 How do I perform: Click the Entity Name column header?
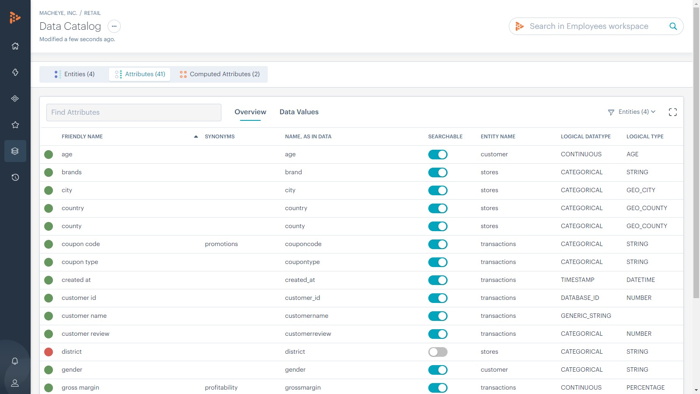tap(498, 137)
